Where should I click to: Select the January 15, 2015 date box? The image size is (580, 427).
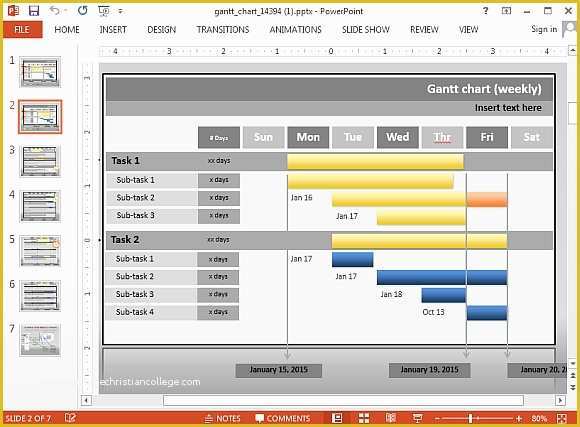click(x=279, y=370)
